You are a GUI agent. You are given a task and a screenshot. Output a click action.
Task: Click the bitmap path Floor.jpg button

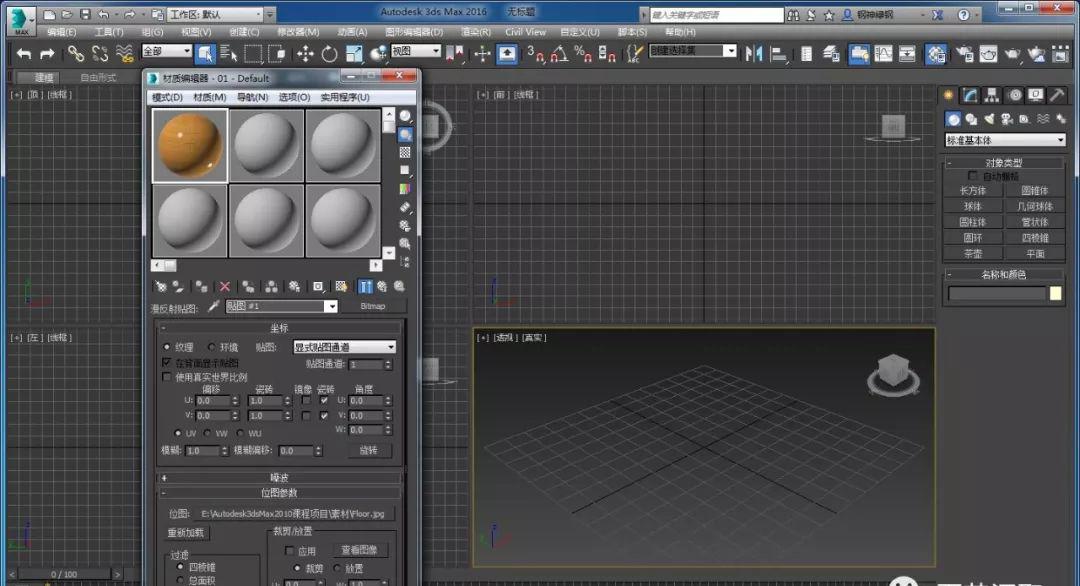pyautogui.click(x=293, y=514)
